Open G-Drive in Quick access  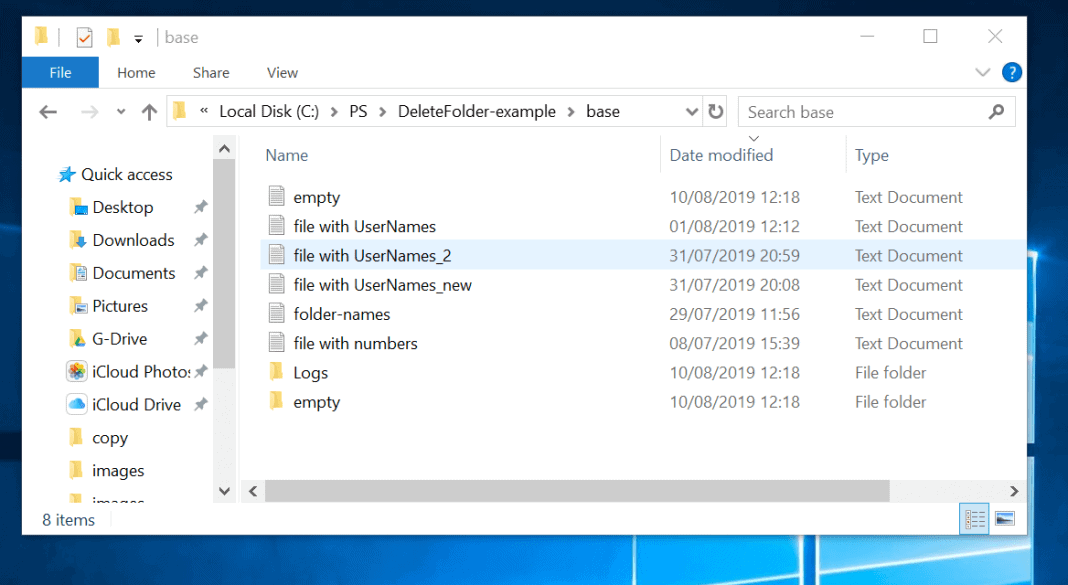click(x=109, y=338)
